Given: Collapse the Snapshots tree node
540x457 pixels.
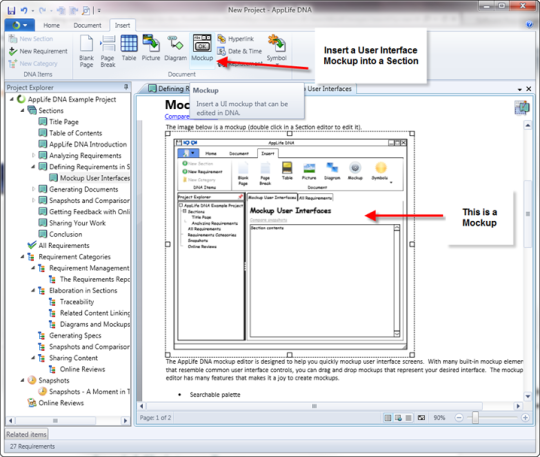Looking at the screenshot, I should pyautogui.click(x=22, y=380).
